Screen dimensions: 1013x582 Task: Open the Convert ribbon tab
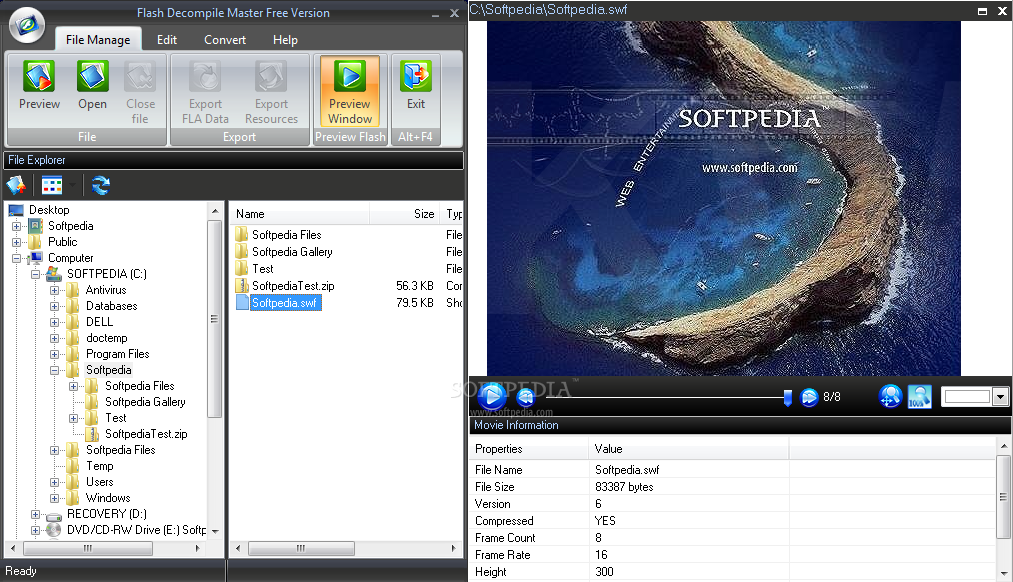225,39
